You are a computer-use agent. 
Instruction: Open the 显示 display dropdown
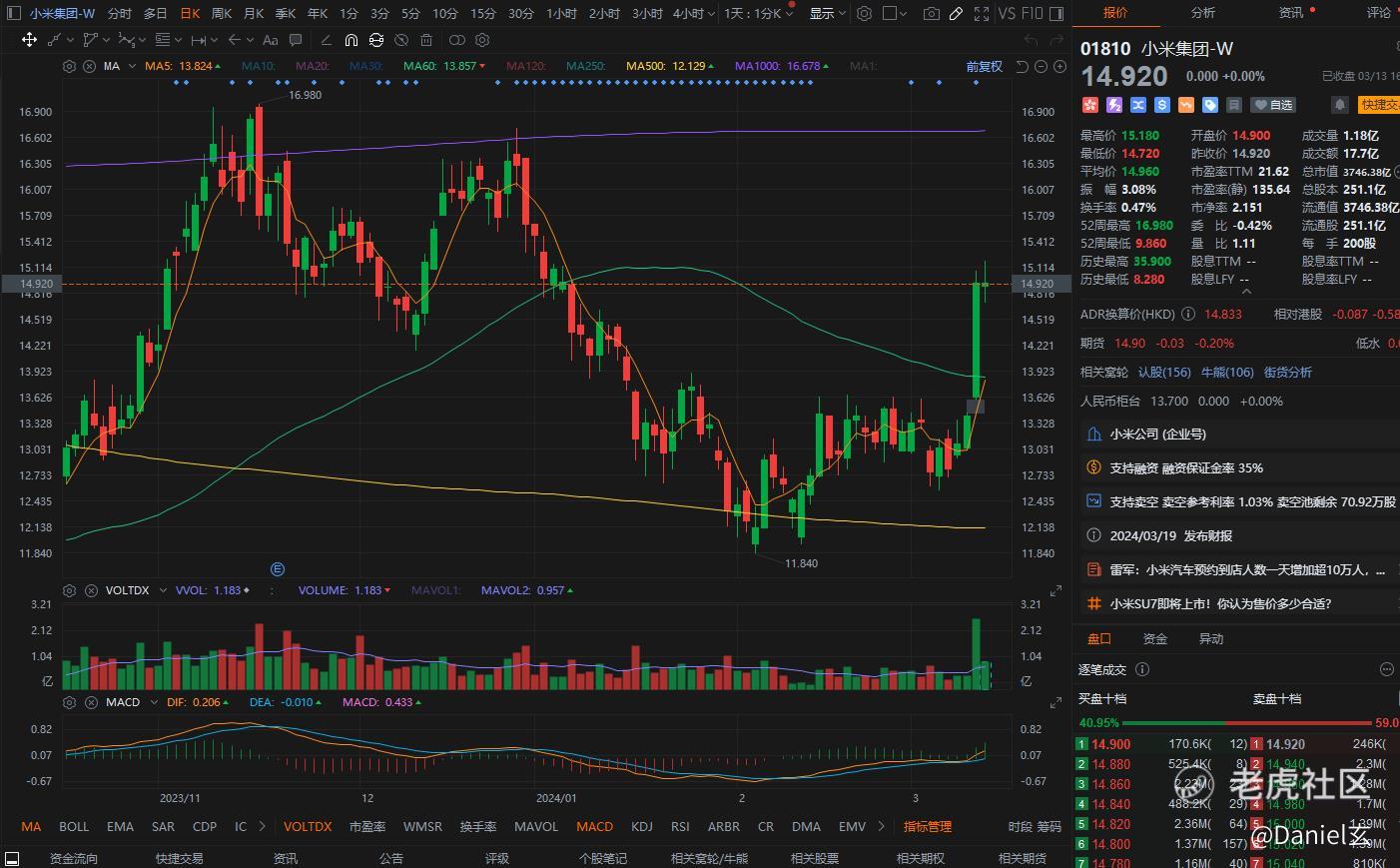(x=827, y=14)
